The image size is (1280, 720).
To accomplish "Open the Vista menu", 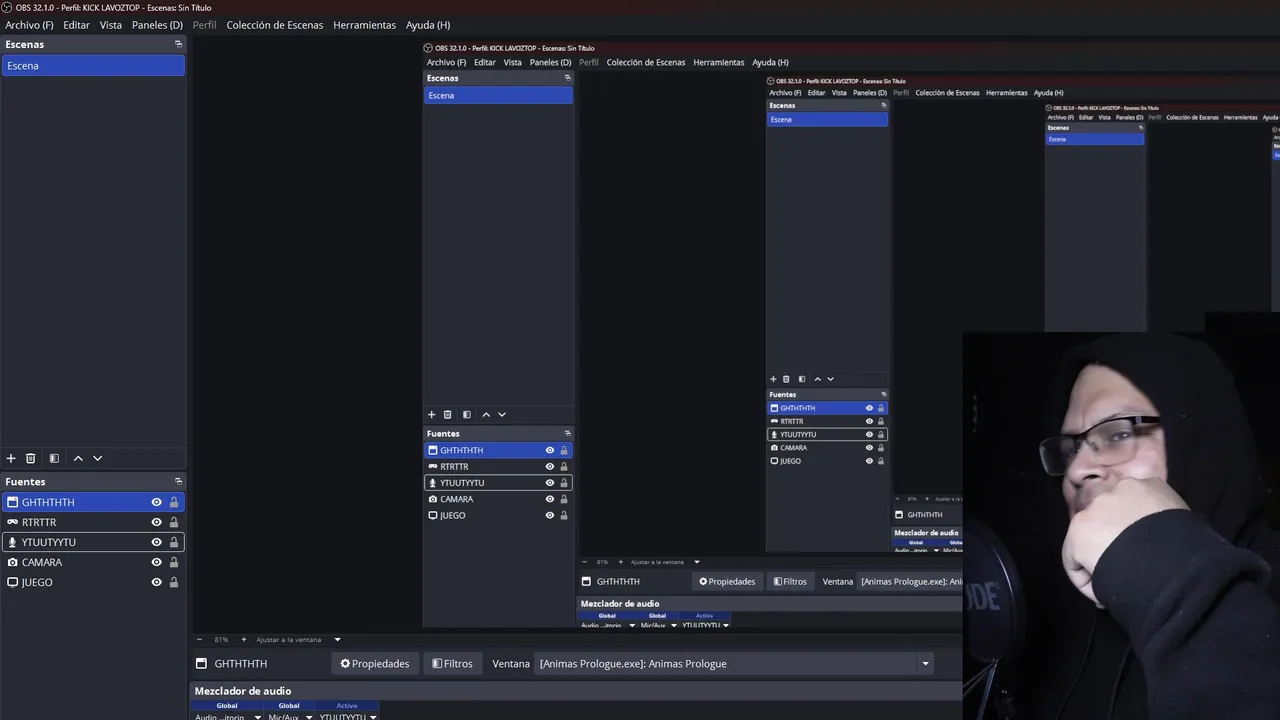I will (x=111, y=25).
